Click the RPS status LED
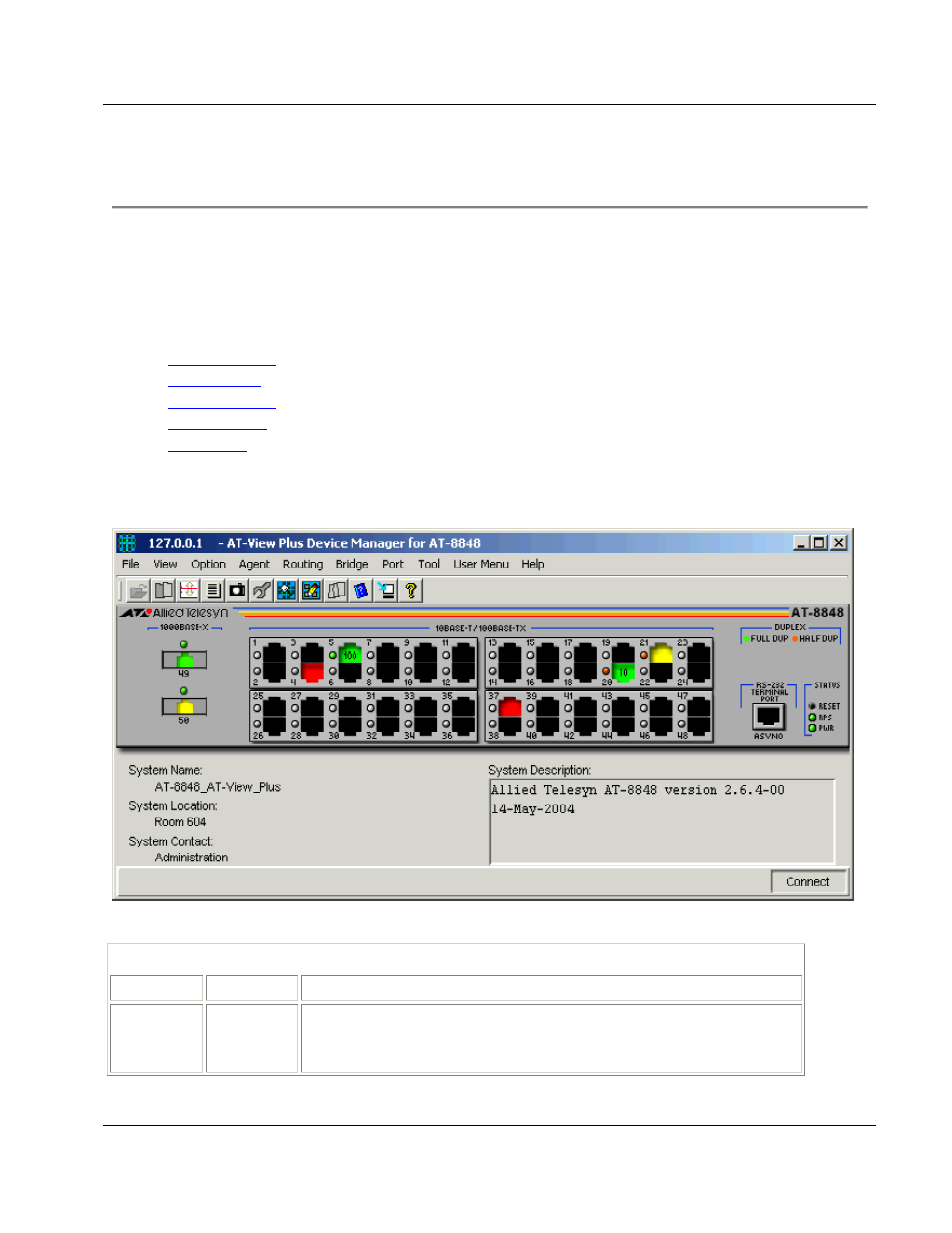 click(812, 717)
